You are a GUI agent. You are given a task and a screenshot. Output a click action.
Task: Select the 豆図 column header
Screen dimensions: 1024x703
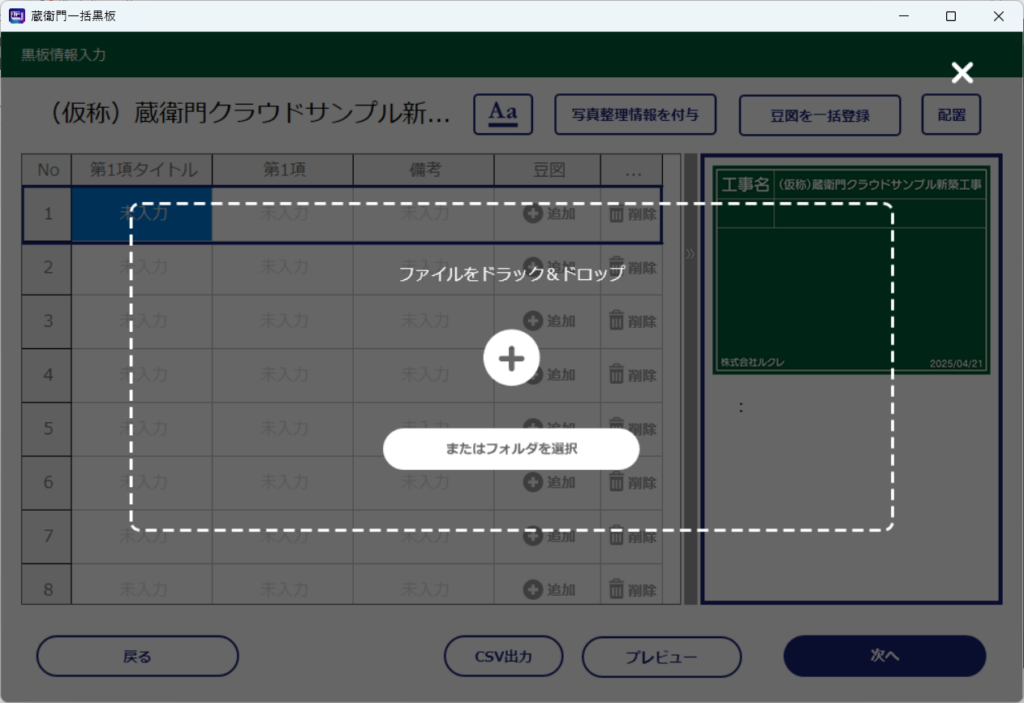547,171
